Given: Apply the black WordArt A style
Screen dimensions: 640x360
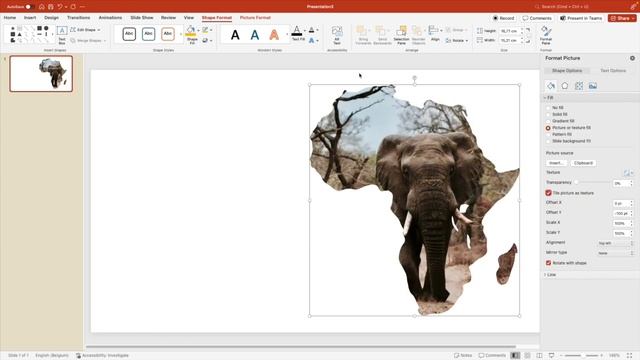Looking at the screenshot, I should [235, 35].
